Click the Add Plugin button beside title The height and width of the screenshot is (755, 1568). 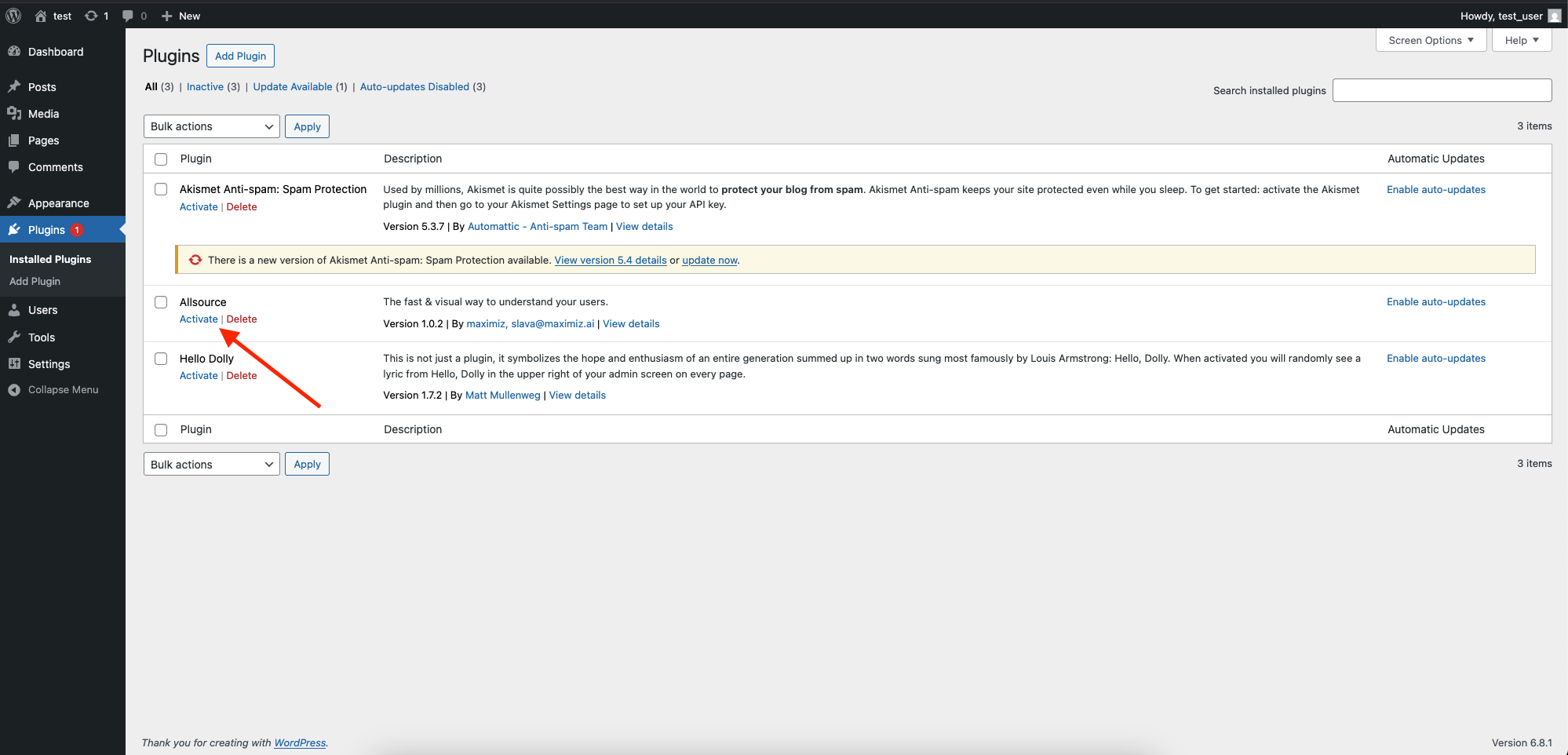(x=240, y=56)
